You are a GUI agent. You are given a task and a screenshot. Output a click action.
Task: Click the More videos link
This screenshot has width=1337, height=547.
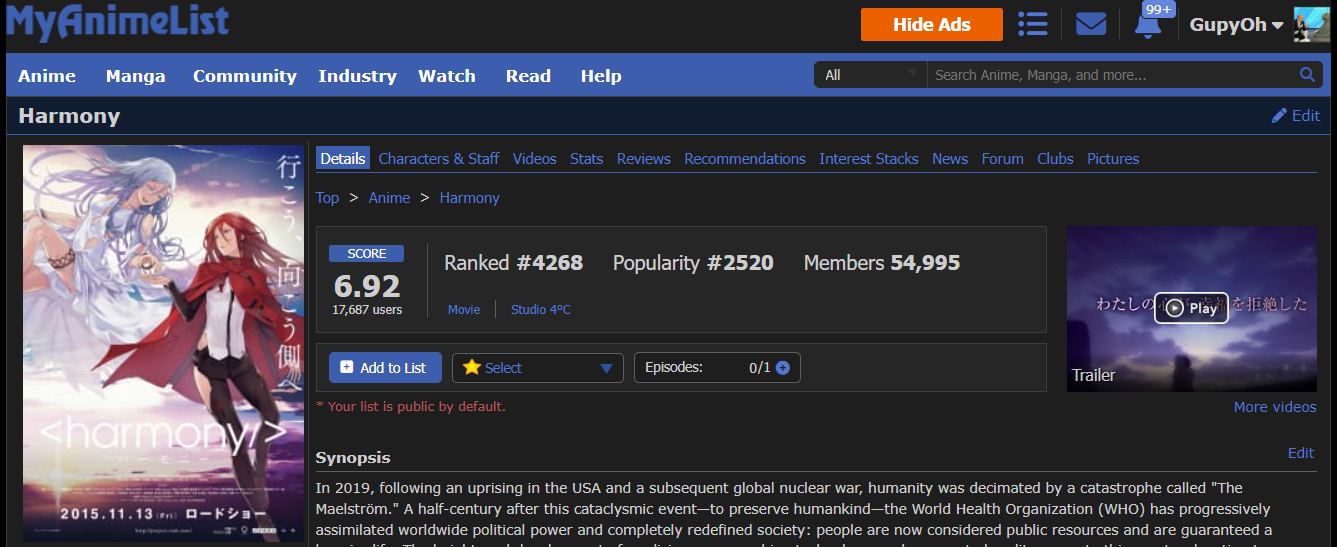(1275, 407)
